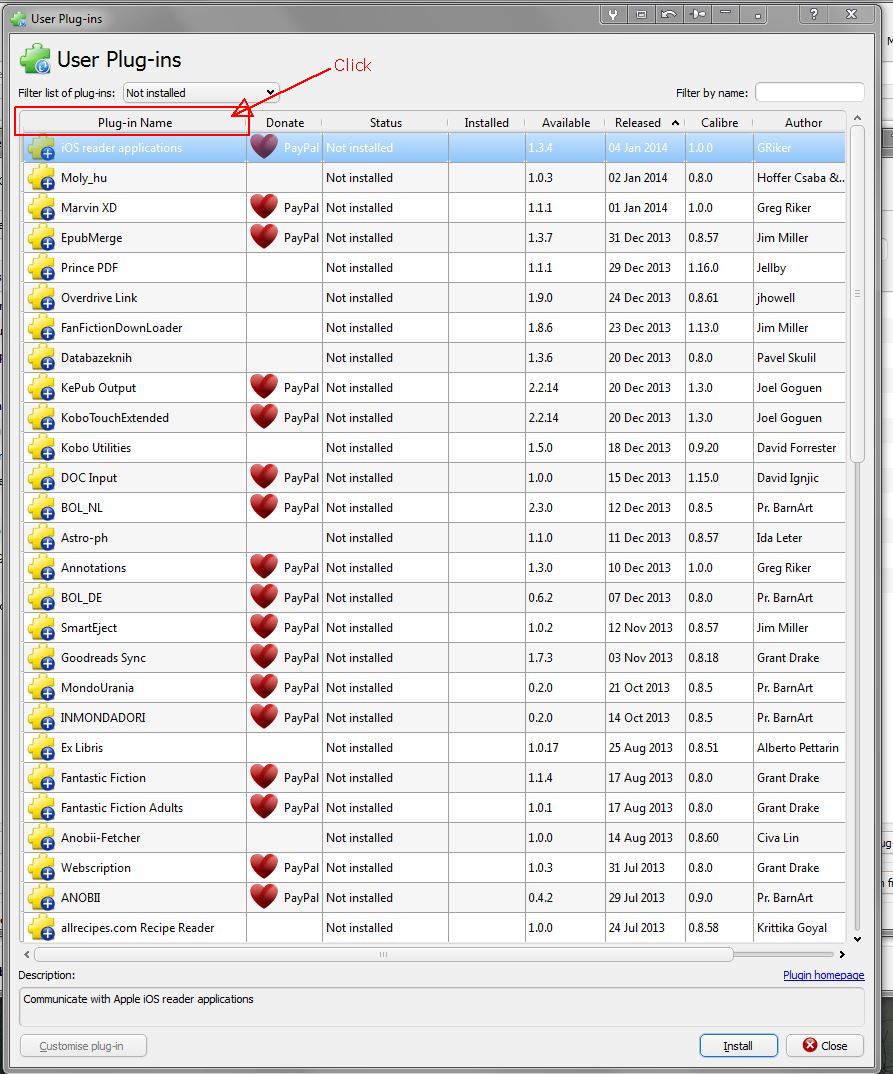Image resolution: width=893 pixels, height=1074 pixels.
Task: Click the donate heart for EpubMerge
Action: tap(264, 237)
